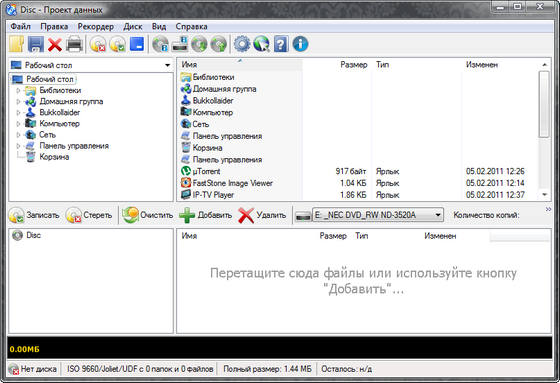Viewport: 560px width, 383px height.
Task: Click the blue floppy Save project icon
Action: click(36, 44)
